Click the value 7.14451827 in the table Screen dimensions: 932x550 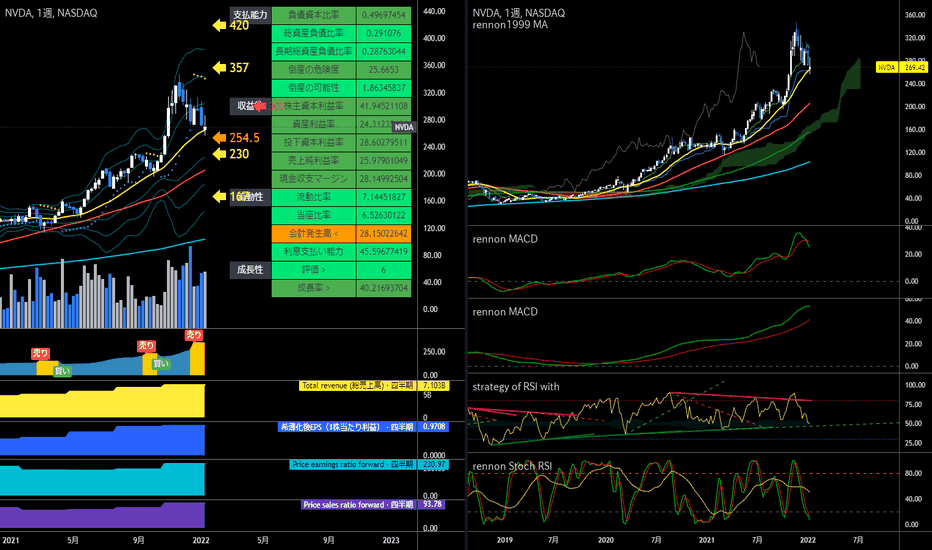383,197
